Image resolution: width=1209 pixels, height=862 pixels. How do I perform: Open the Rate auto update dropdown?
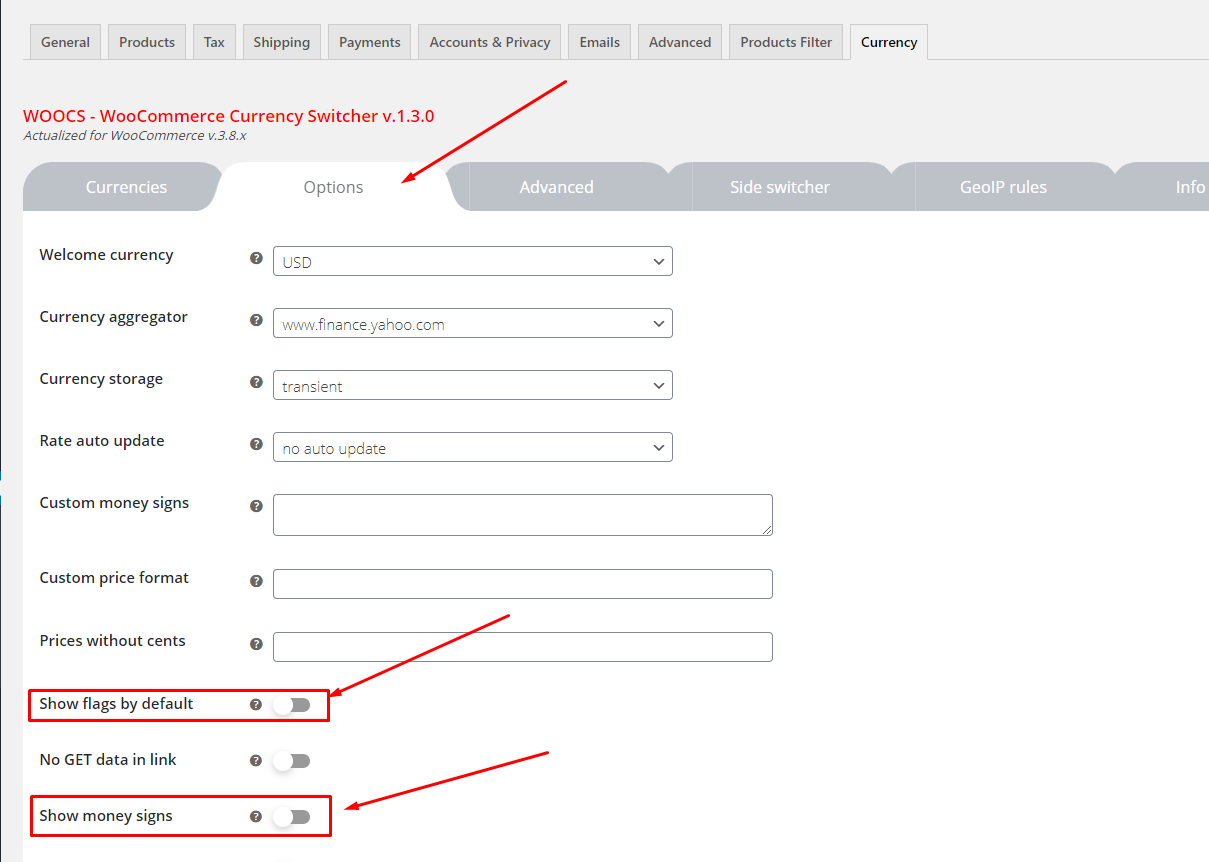tap(473, 447)
